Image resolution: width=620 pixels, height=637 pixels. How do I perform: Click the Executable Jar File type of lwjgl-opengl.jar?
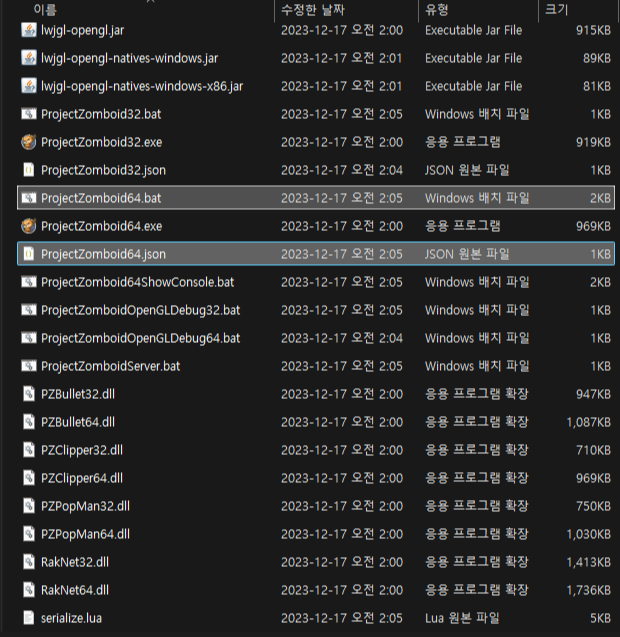[474, 30]
